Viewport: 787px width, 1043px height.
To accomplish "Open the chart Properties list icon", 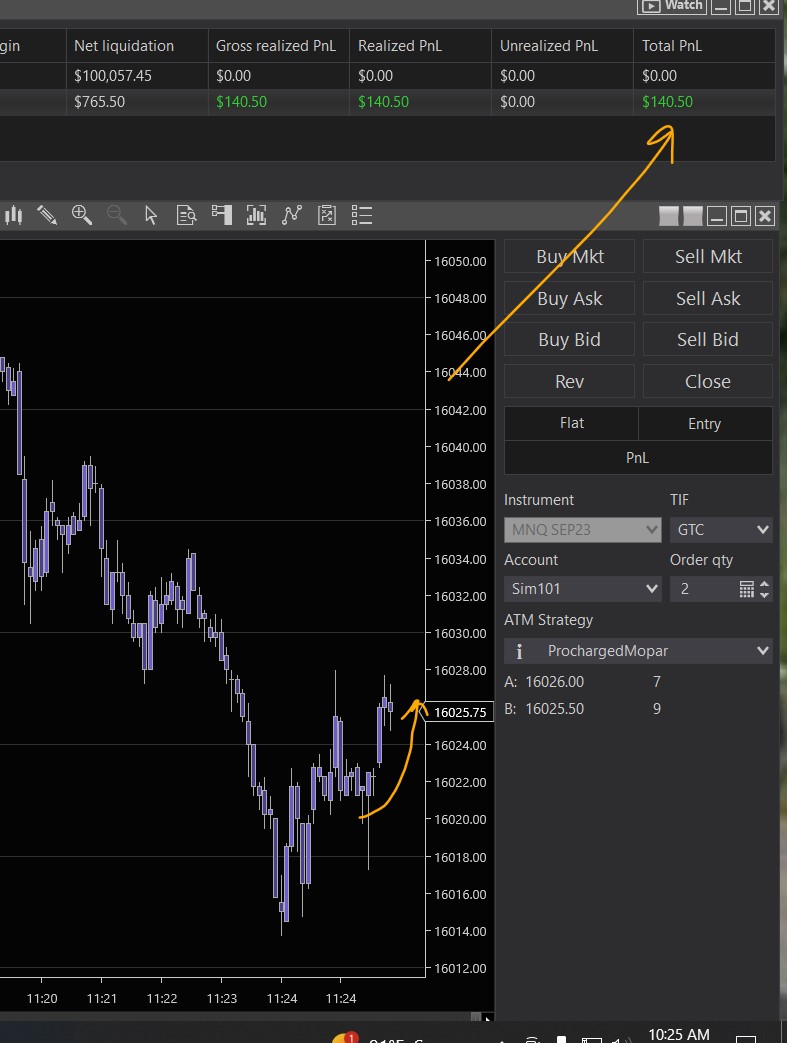I will click(362, 215).
